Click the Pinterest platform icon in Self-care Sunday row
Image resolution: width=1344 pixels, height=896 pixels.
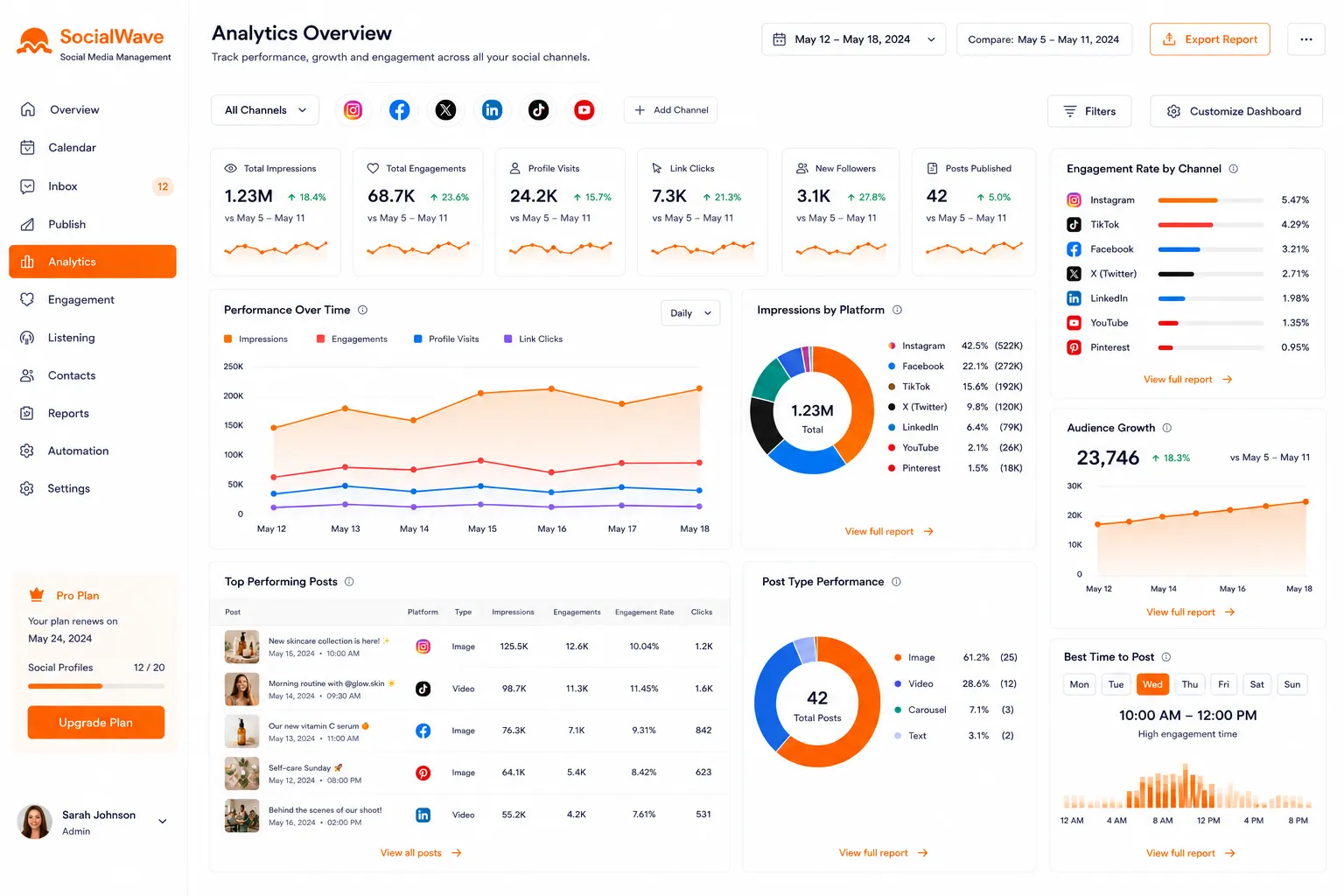423,773
